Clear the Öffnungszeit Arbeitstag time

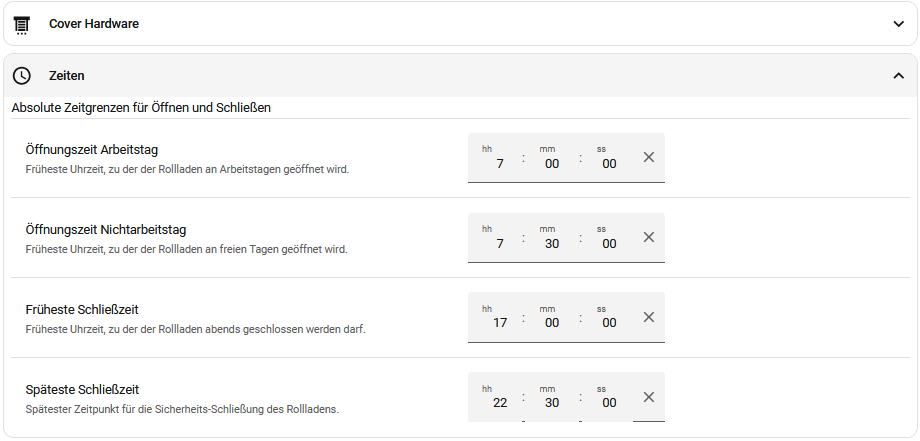(648, 157)
